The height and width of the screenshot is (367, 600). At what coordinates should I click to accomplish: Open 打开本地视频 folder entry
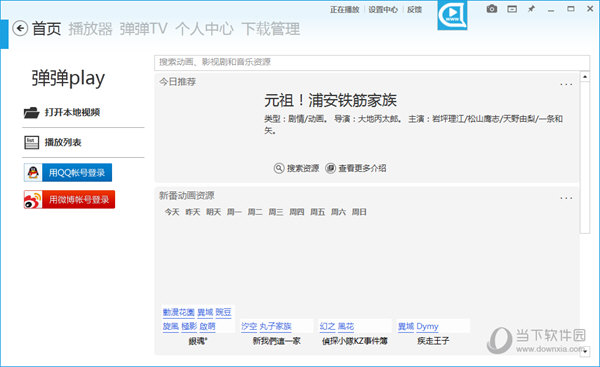tap(62, 112)
